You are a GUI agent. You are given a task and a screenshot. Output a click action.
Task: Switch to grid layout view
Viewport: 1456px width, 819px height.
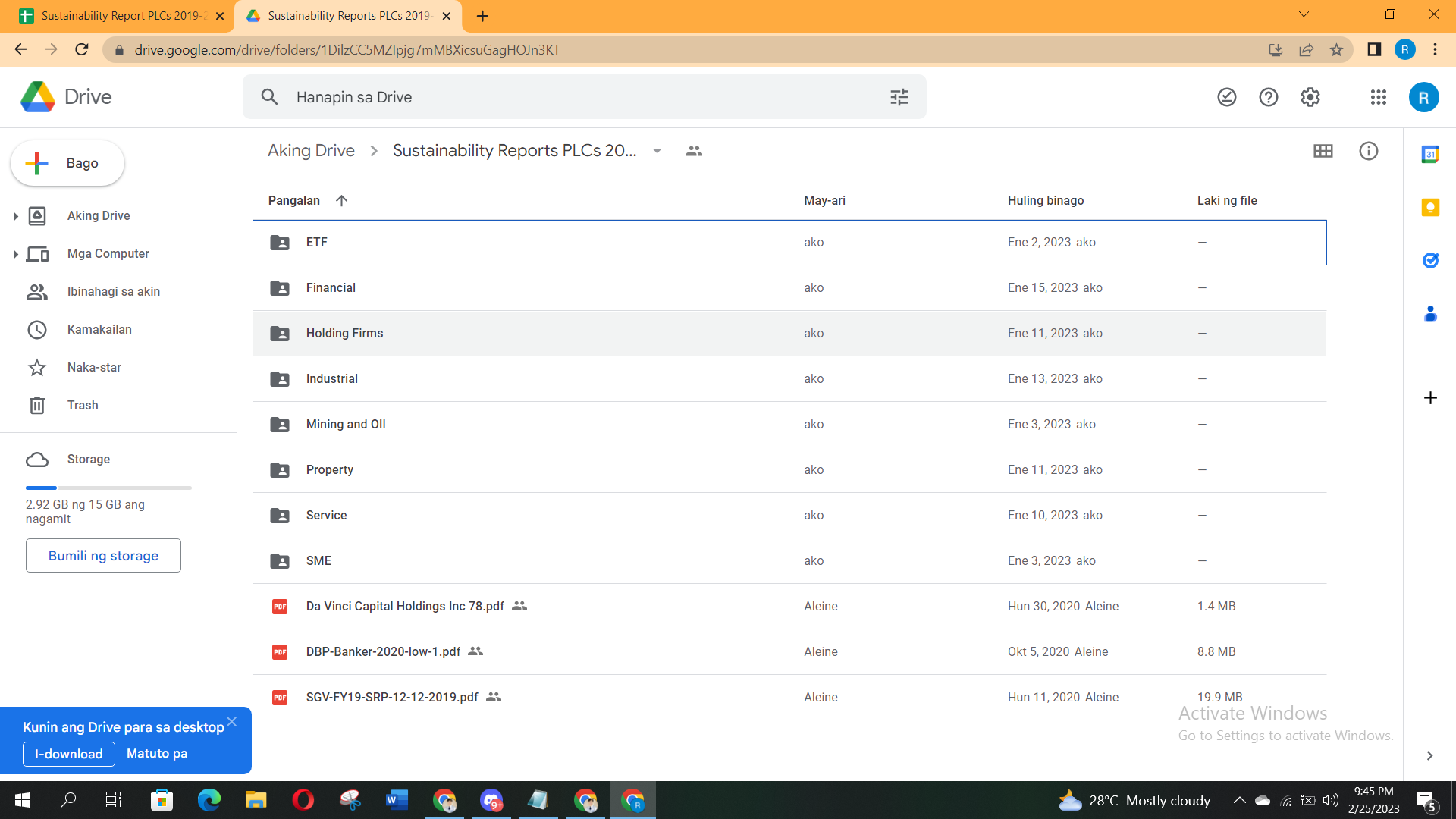tap(1323, 151)
